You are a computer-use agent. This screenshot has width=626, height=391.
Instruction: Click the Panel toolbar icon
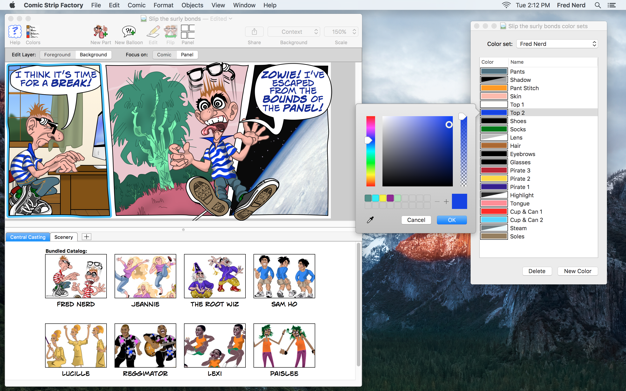pos(188,32)
